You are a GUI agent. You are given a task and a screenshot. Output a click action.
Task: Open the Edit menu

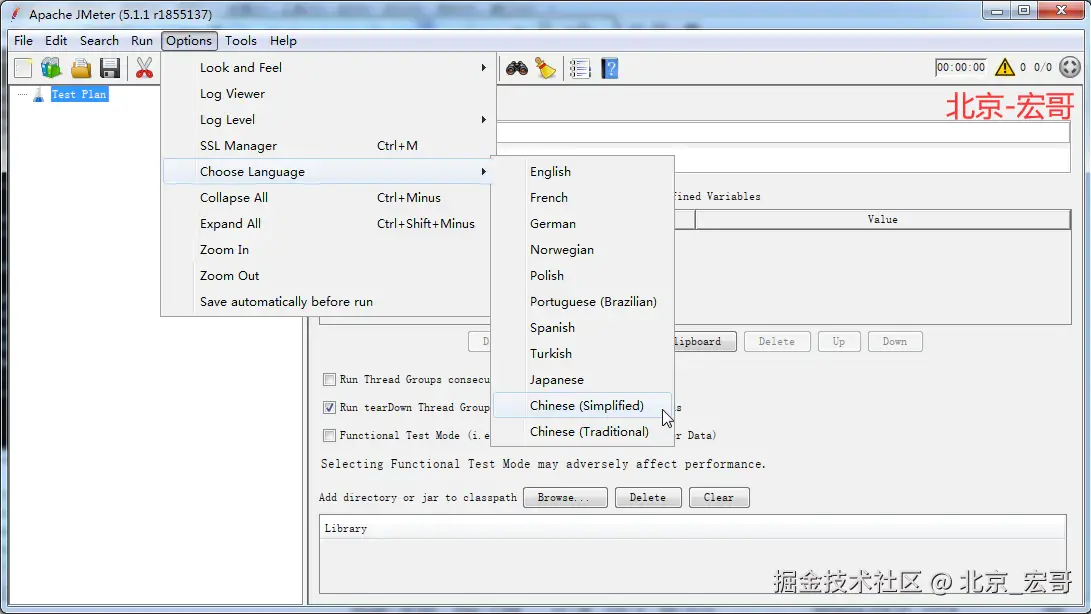[x=56, y=40]
